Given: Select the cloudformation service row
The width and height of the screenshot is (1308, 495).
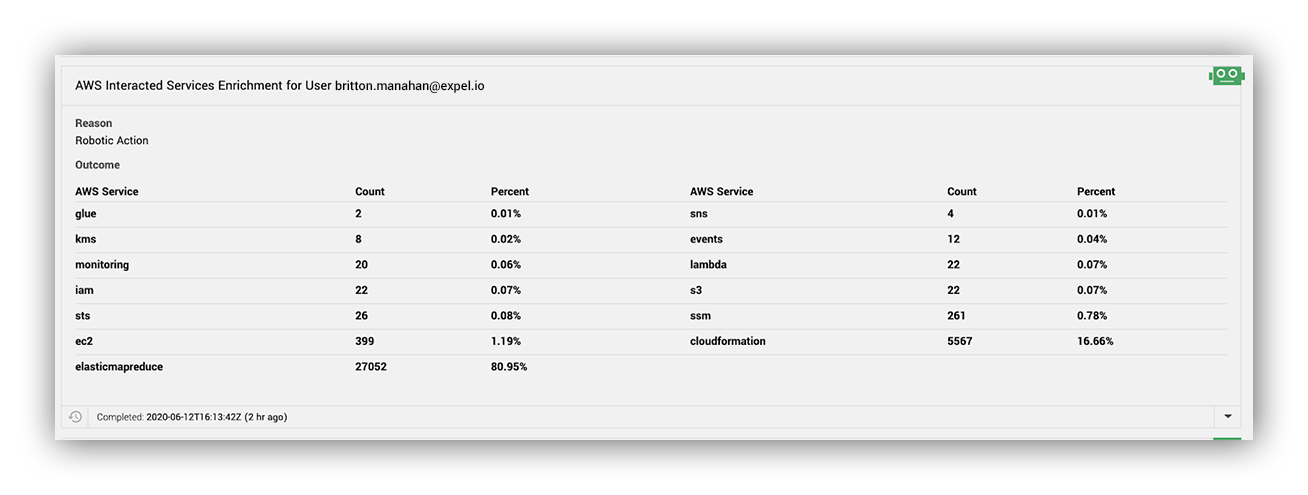Looking at the screenshot, I should tap(958, 341).
